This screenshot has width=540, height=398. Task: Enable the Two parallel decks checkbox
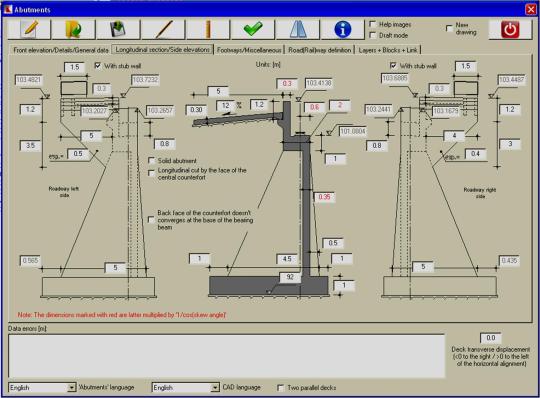[280, 388]
